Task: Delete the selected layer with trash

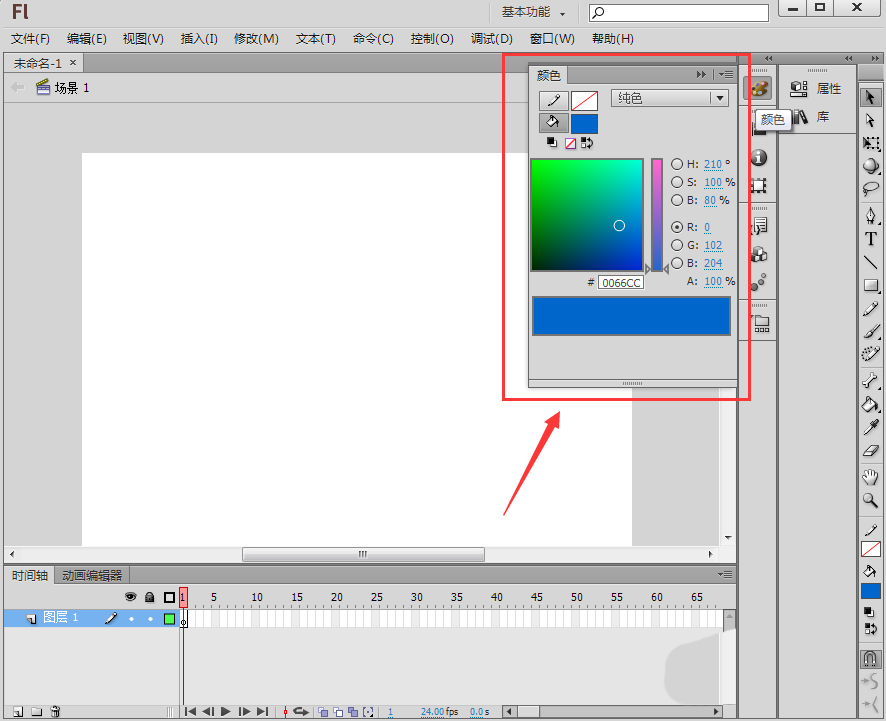Action: click(x=55, y=711)
